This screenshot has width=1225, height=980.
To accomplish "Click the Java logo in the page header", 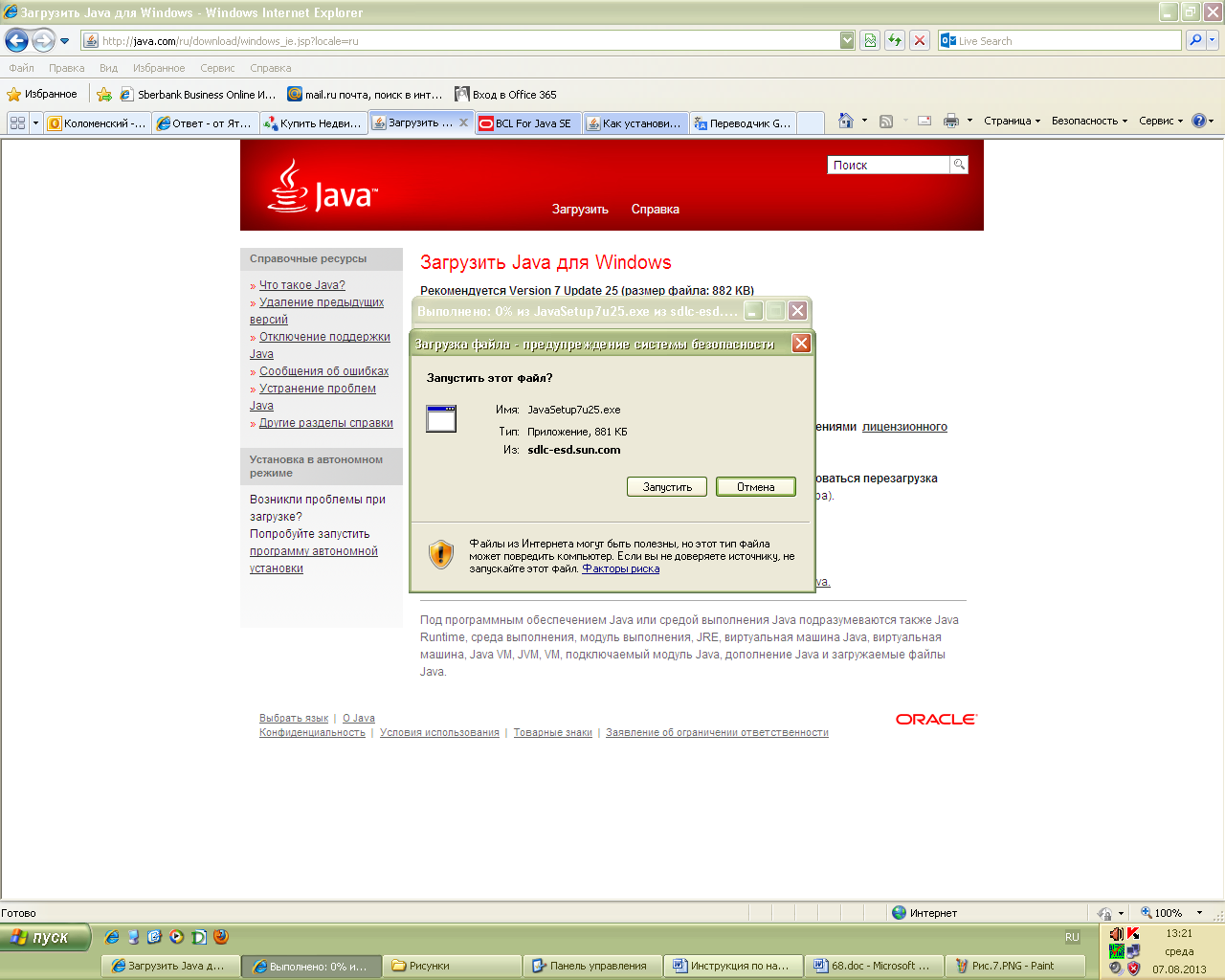I will pyautogui.click(x=323, y=186).
